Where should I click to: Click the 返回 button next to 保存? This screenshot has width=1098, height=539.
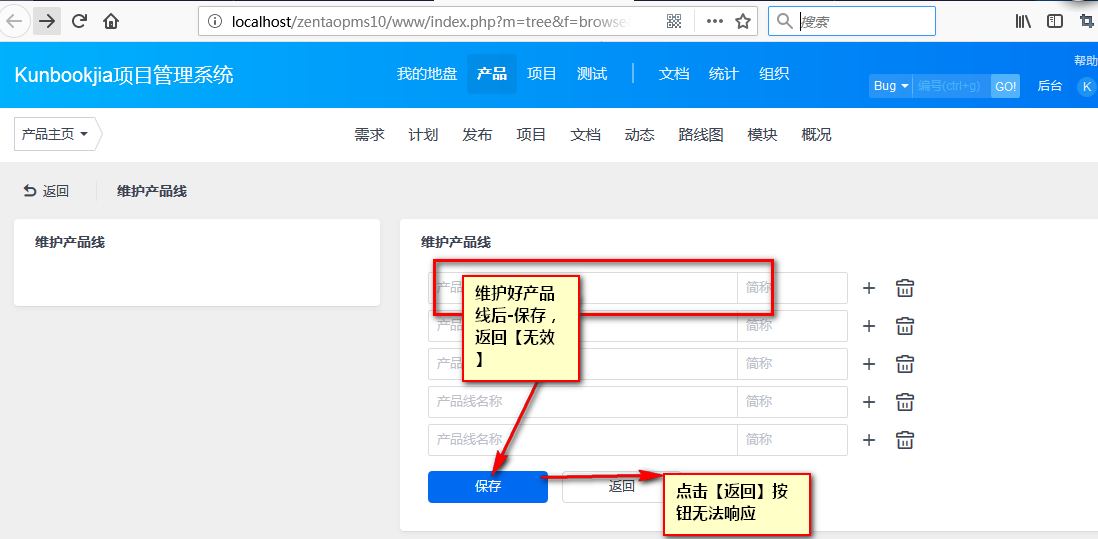click(621, 486)
